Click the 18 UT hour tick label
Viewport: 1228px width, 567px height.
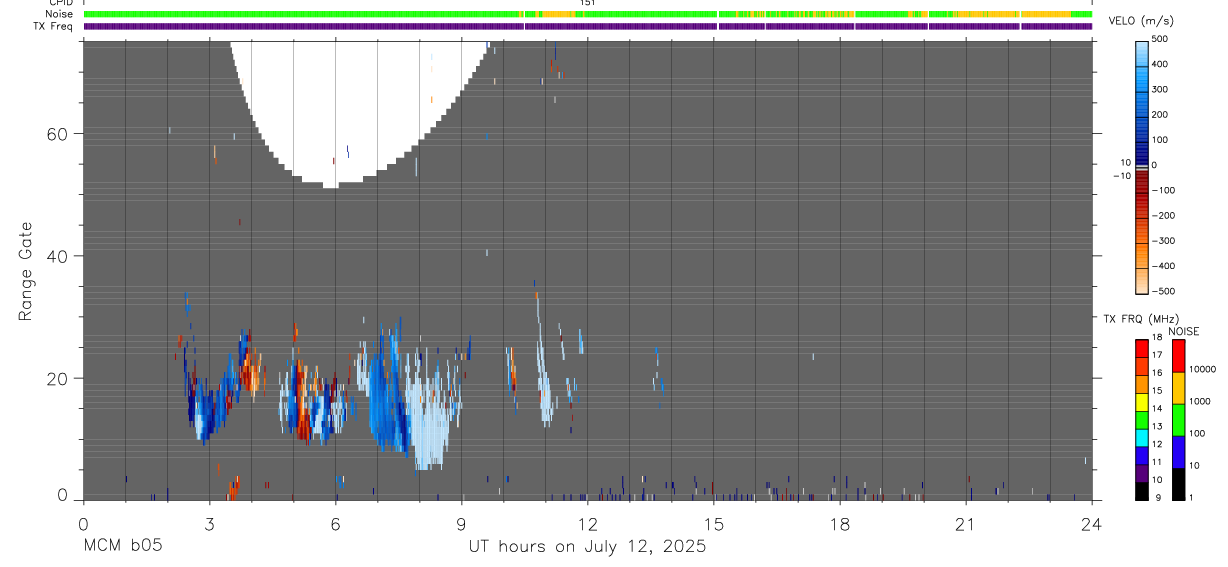point(840,524)
